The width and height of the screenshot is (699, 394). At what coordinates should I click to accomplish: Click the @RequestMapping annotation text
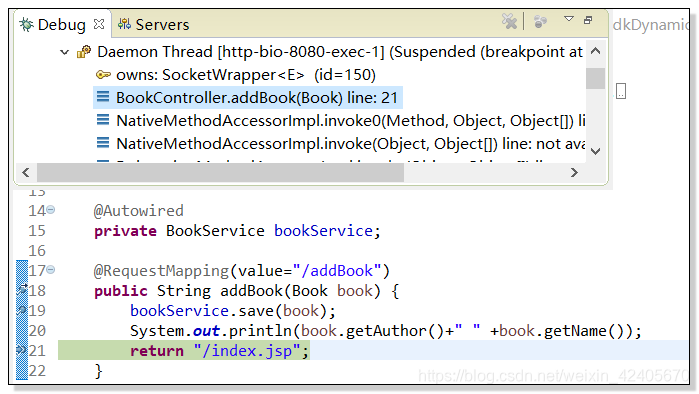tap(161, 271)
